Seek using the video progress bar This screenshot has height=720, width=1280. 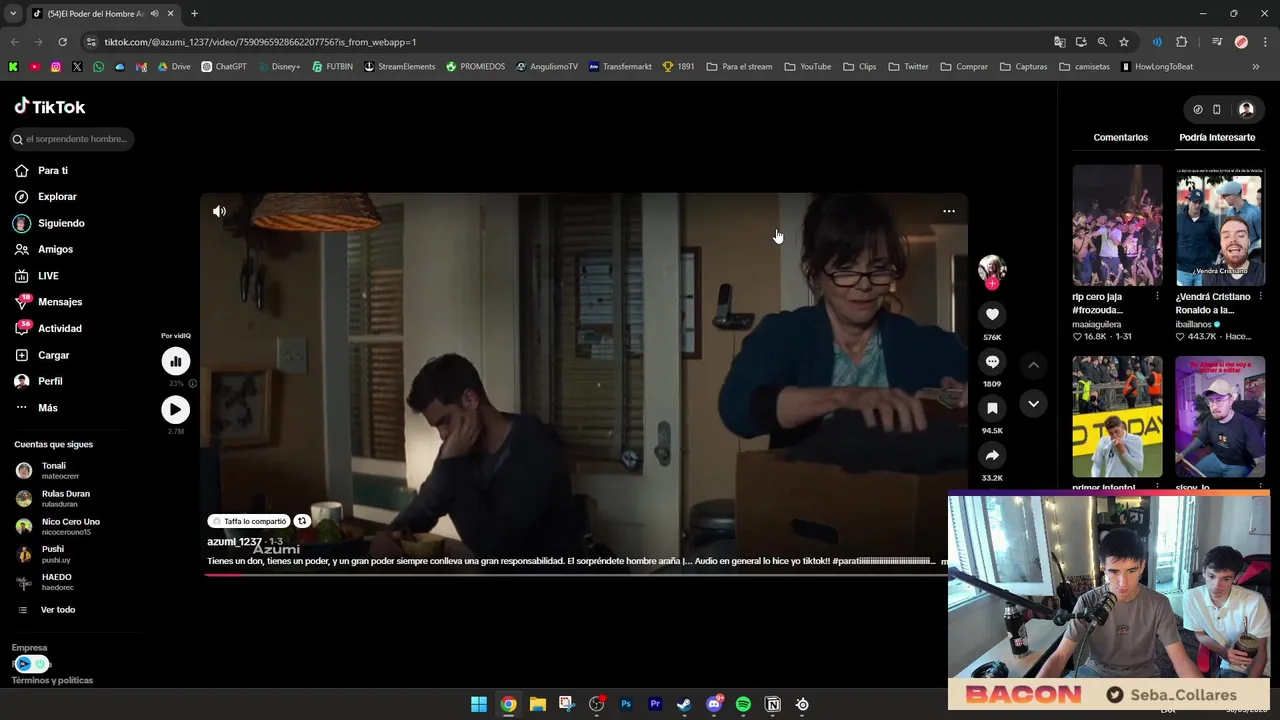click(584, 575)
